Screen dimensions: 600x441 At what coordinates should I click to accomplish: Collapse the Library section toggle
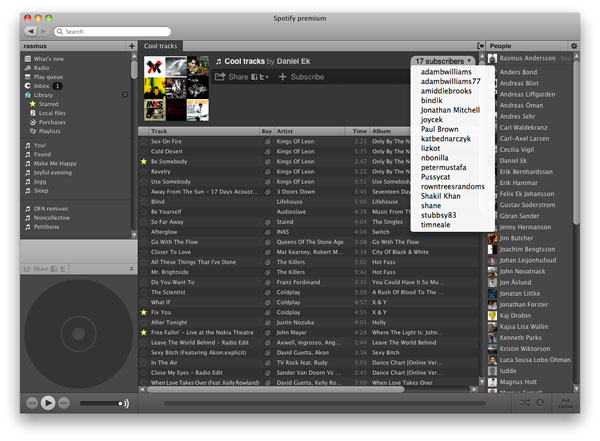[125, 95]
